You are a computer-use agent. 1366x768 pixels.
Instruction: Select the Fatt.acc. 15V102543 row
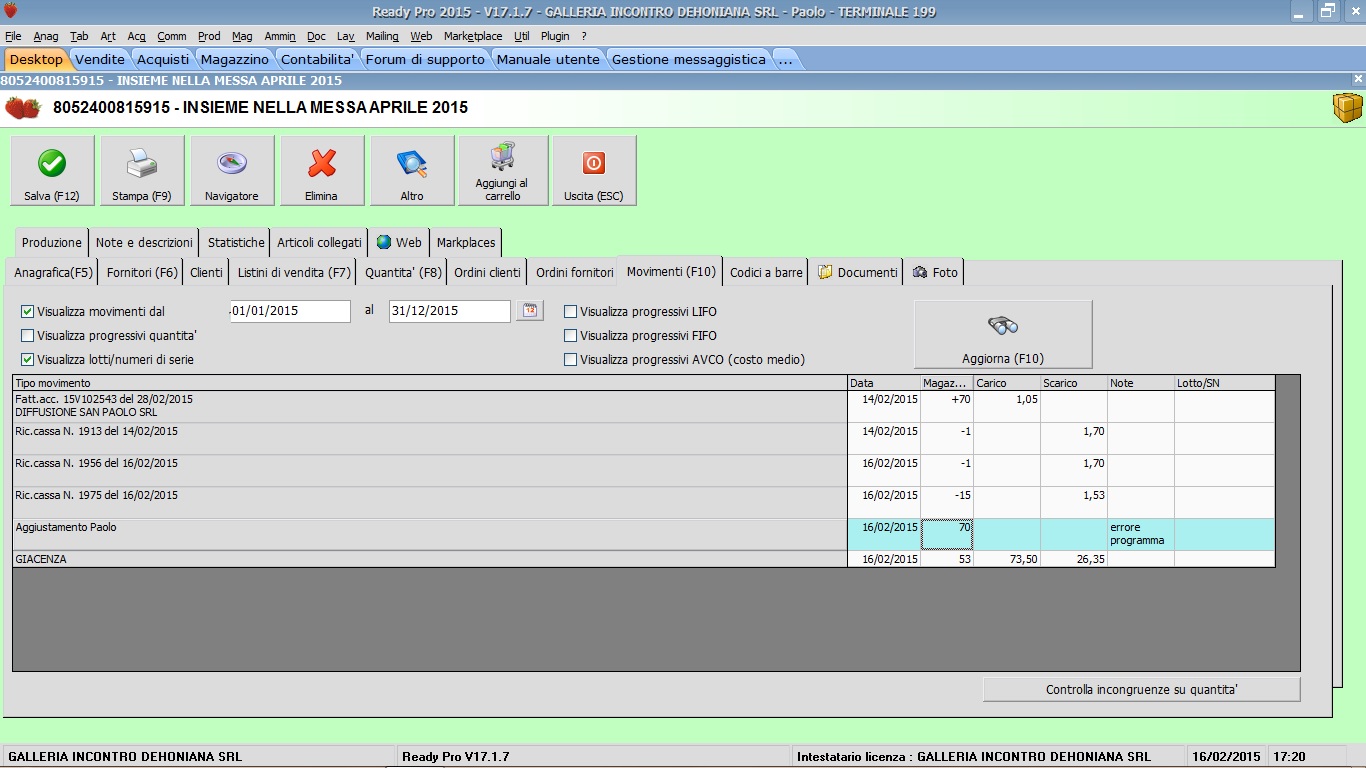pyautogui.click(x=644, y=406)
